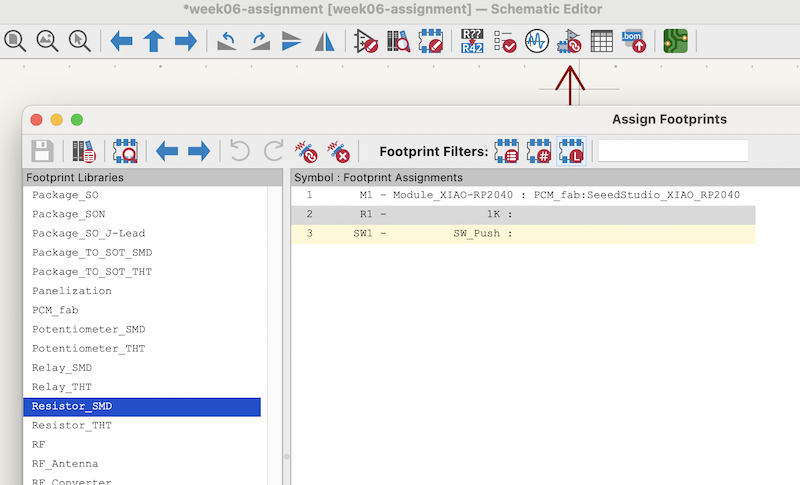
Task: Navigate back in Schematic Editor hierarchy
Action: [x=121, y=41]
